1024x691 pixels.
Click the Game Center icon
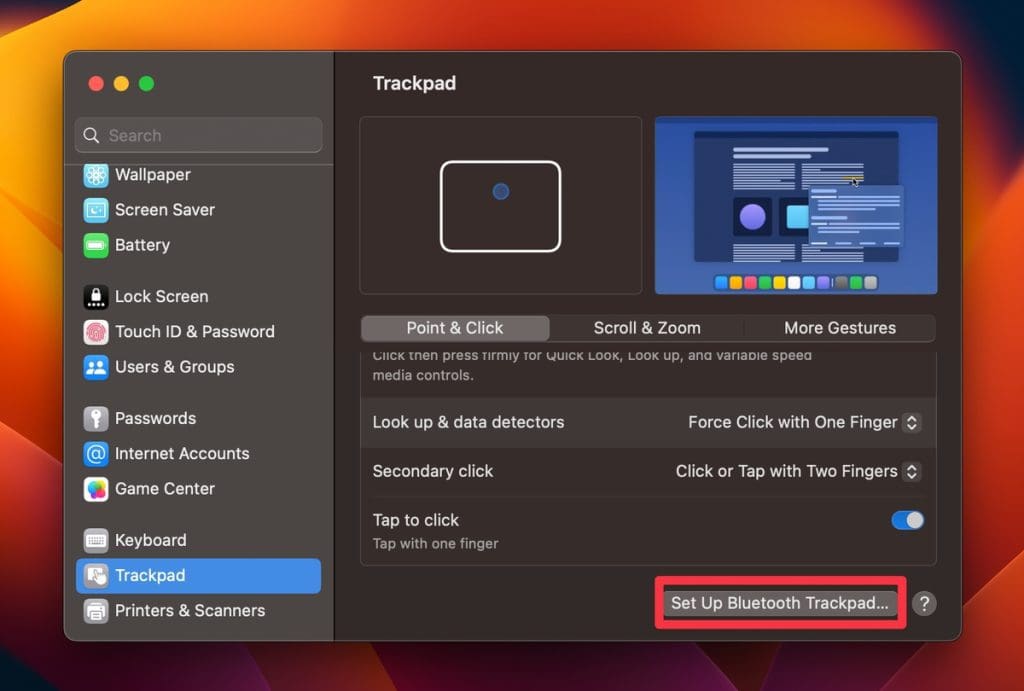click(x=96, y=489)
